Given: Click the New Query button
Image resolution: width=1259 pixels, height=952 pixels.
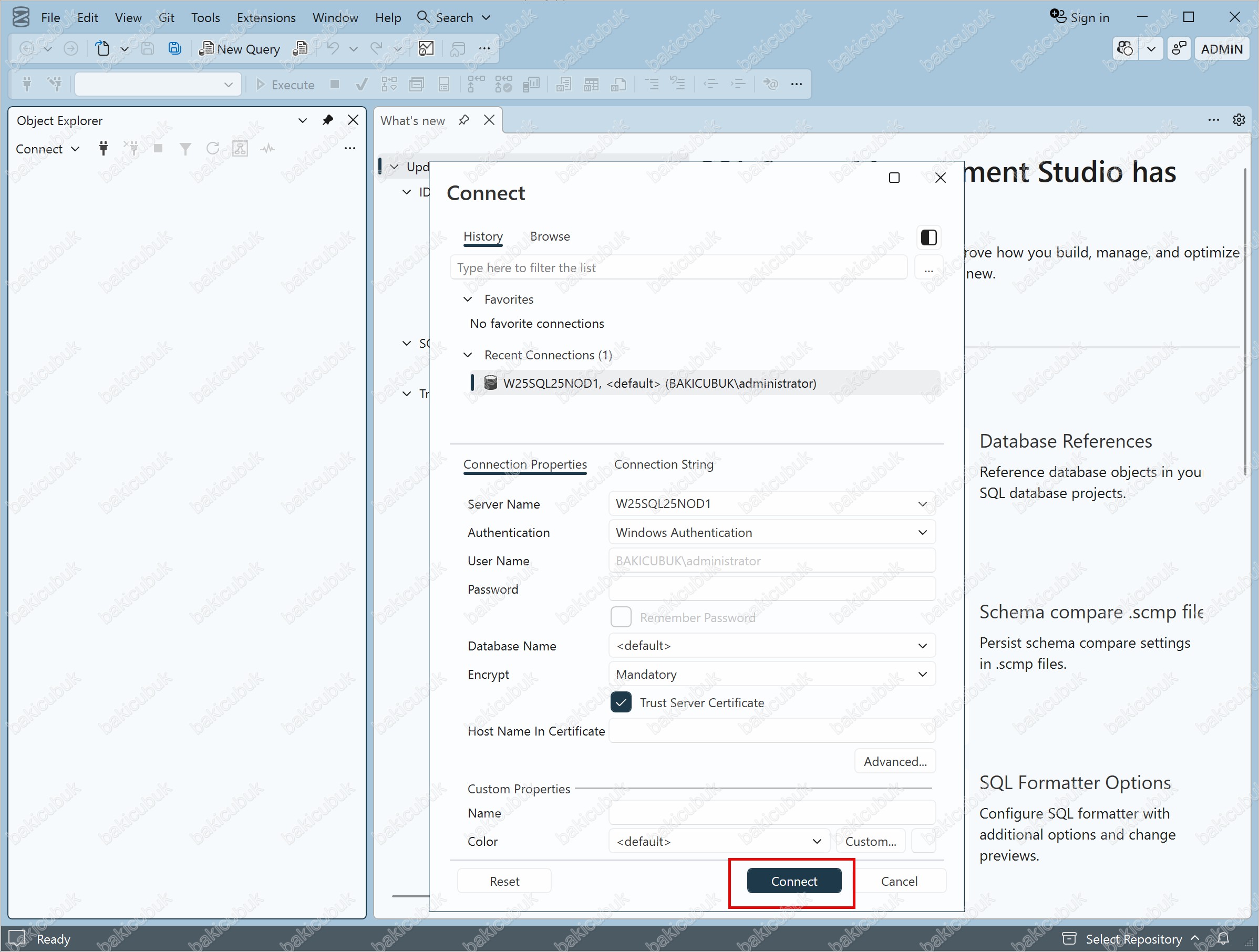Looking at the screenshot, I should [x=240, y=49].
